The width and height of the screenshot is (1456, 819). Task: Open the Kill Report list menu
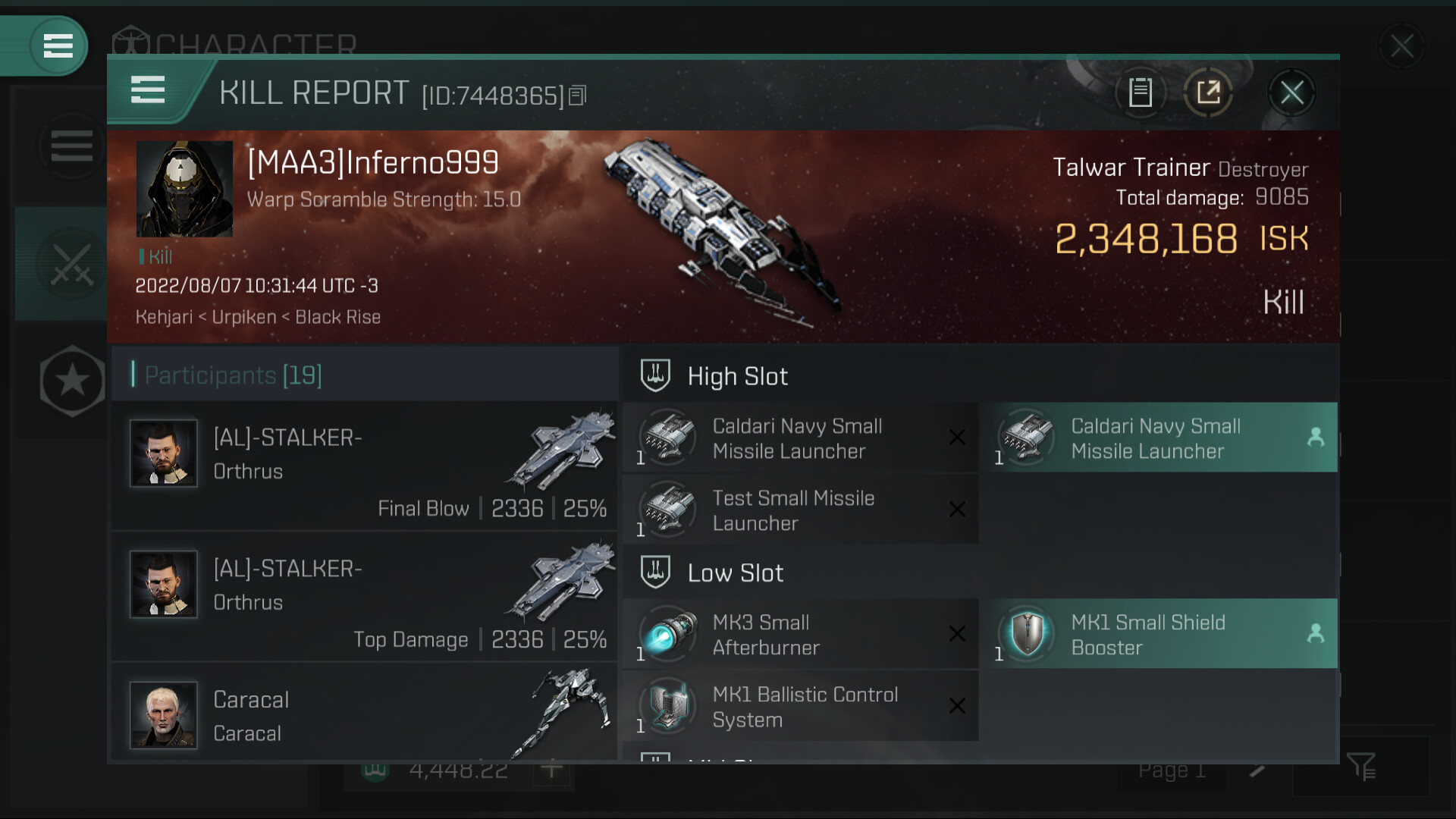pos(148,90)
